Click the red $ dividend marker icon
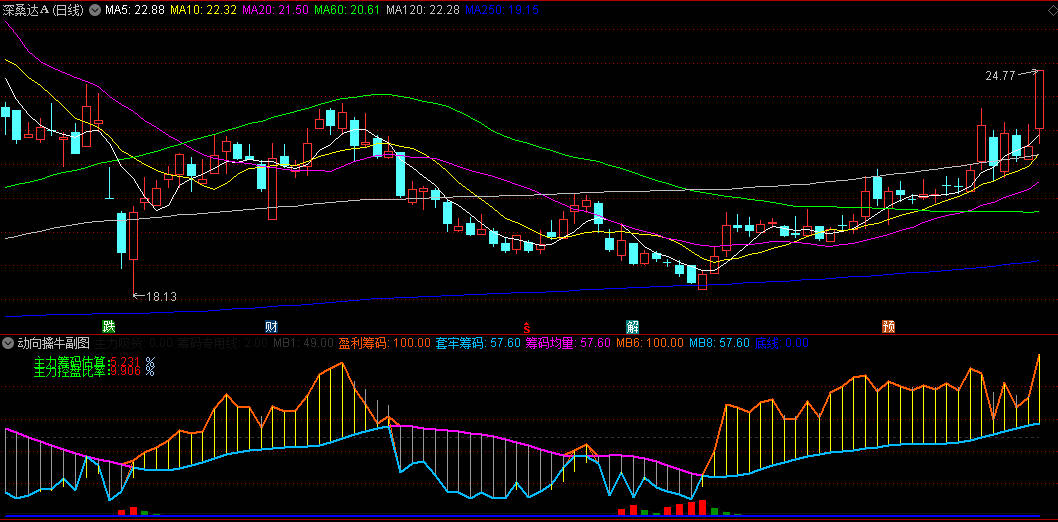Image resolution: width=1058 pixels, height=522 pixels. pos(526,327)
